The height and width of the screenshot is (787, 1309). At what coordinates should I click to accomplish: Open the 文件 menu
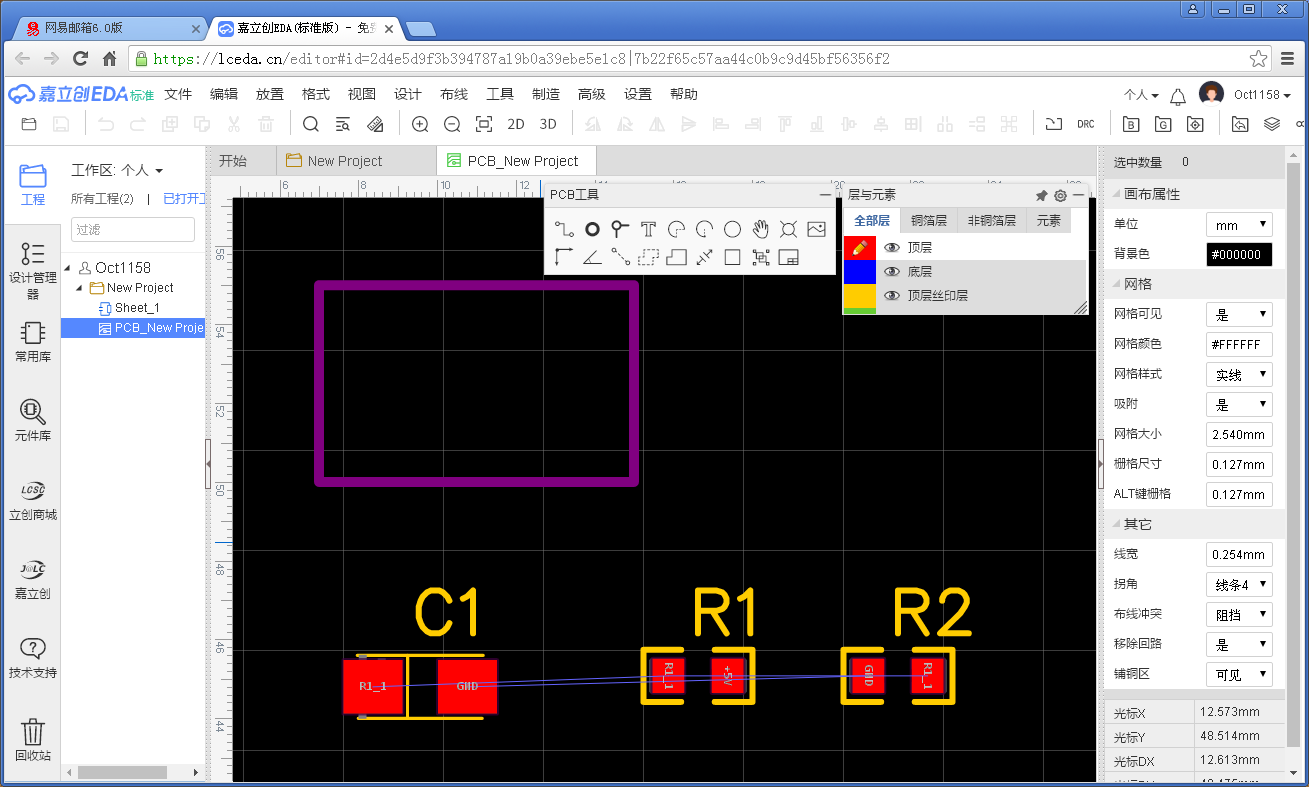coord(178,94)
